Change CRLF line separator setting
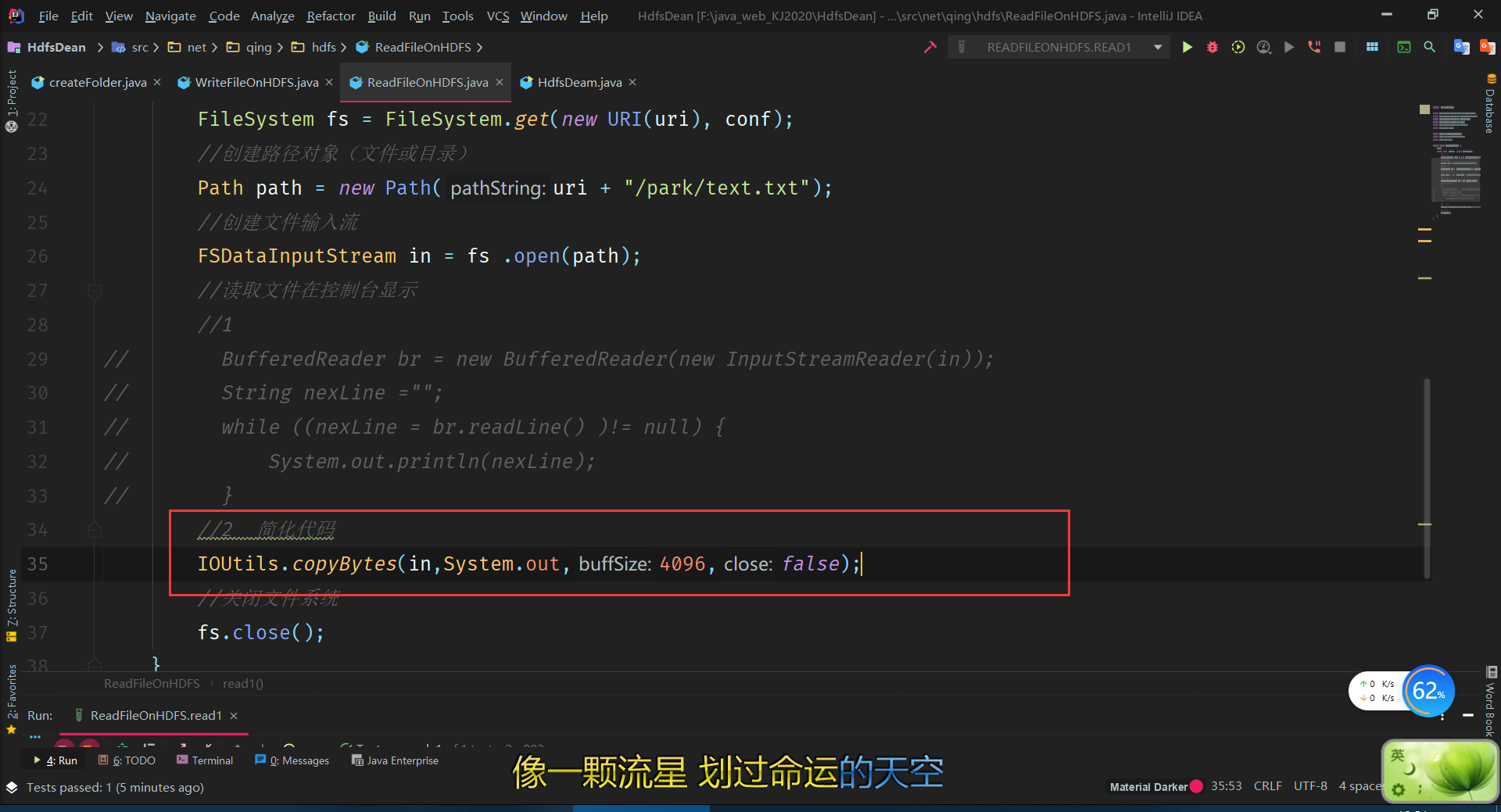1501x812 pixels. click(x=1267, y=786)
